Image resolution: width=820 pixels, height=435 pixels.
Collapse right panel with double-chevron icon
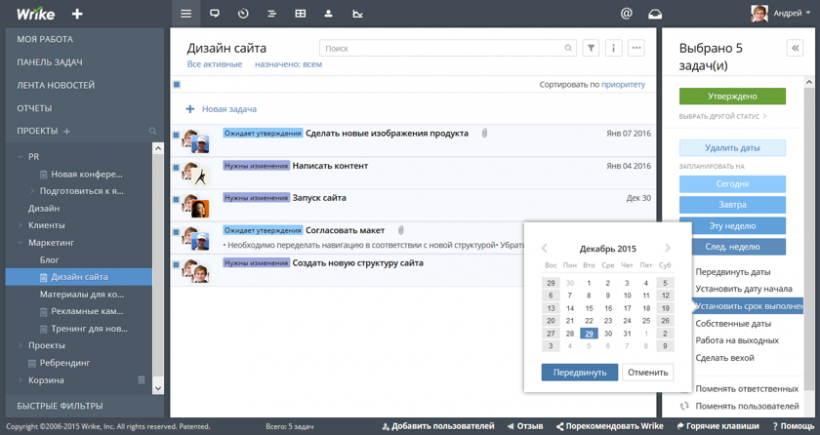point(796,47)
